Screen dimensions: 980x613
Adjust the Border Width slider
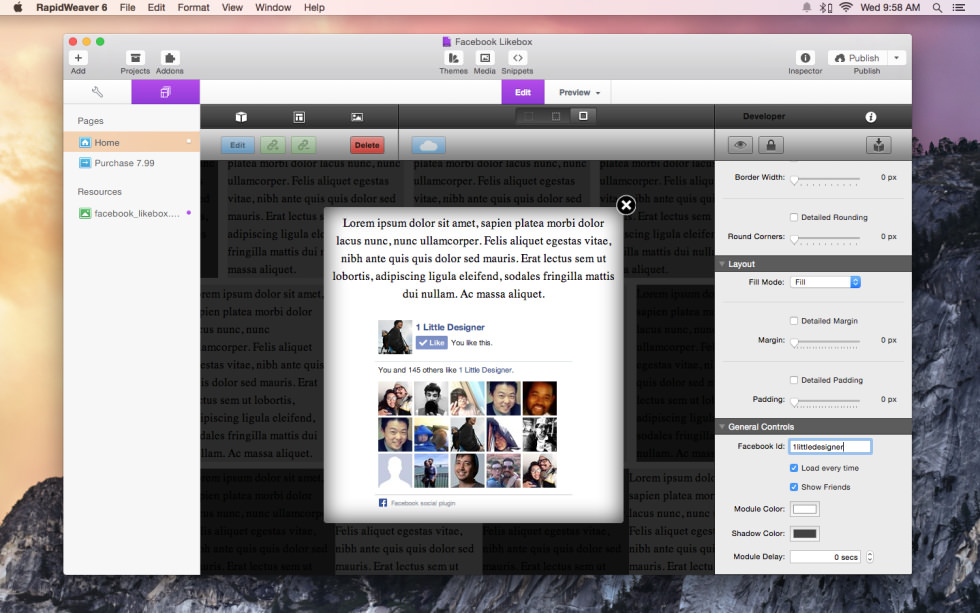click(x=825, y=179)
